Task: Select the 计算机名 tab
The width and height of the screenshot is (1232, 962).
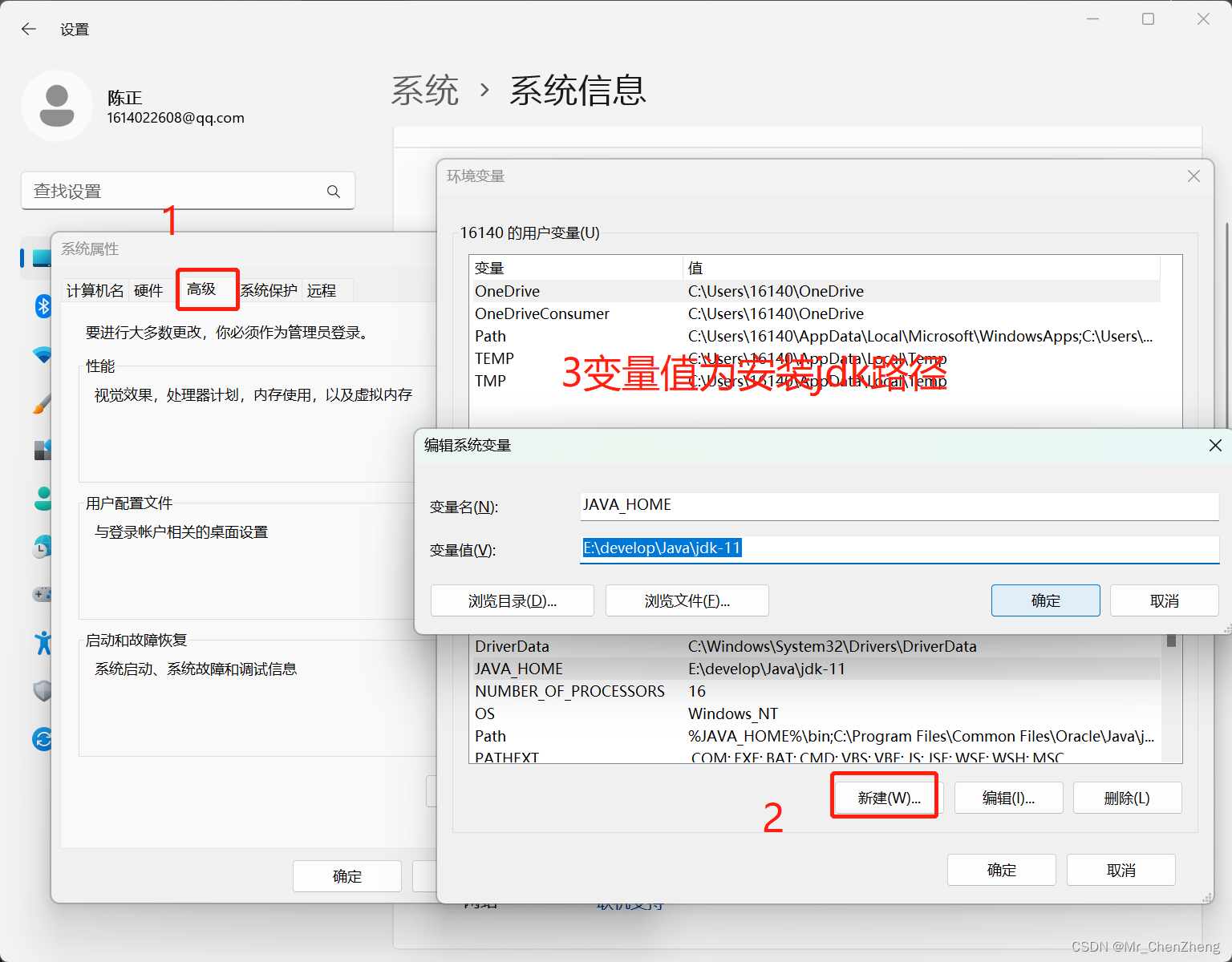Action: [95, 290]
